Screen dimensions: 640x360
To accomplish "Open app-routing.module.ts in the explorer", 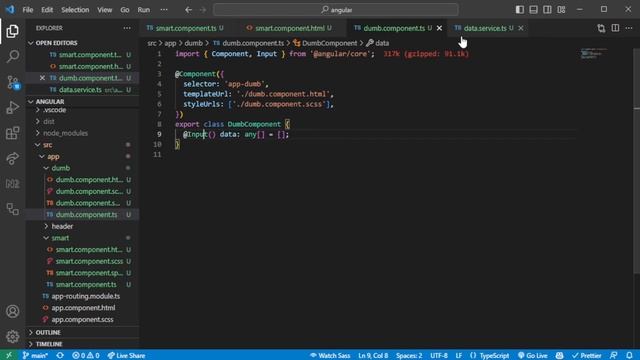I will (86, 296).
